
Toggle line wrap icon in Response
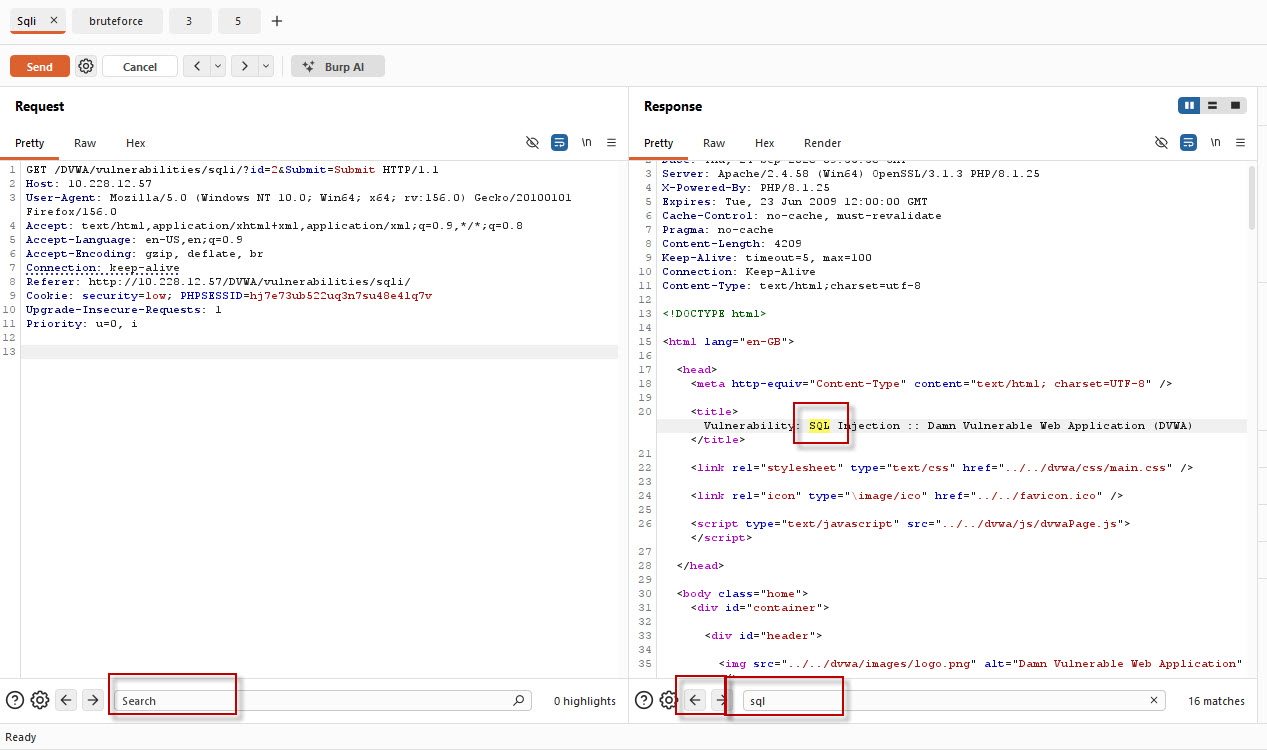[x=1188, y=143]
